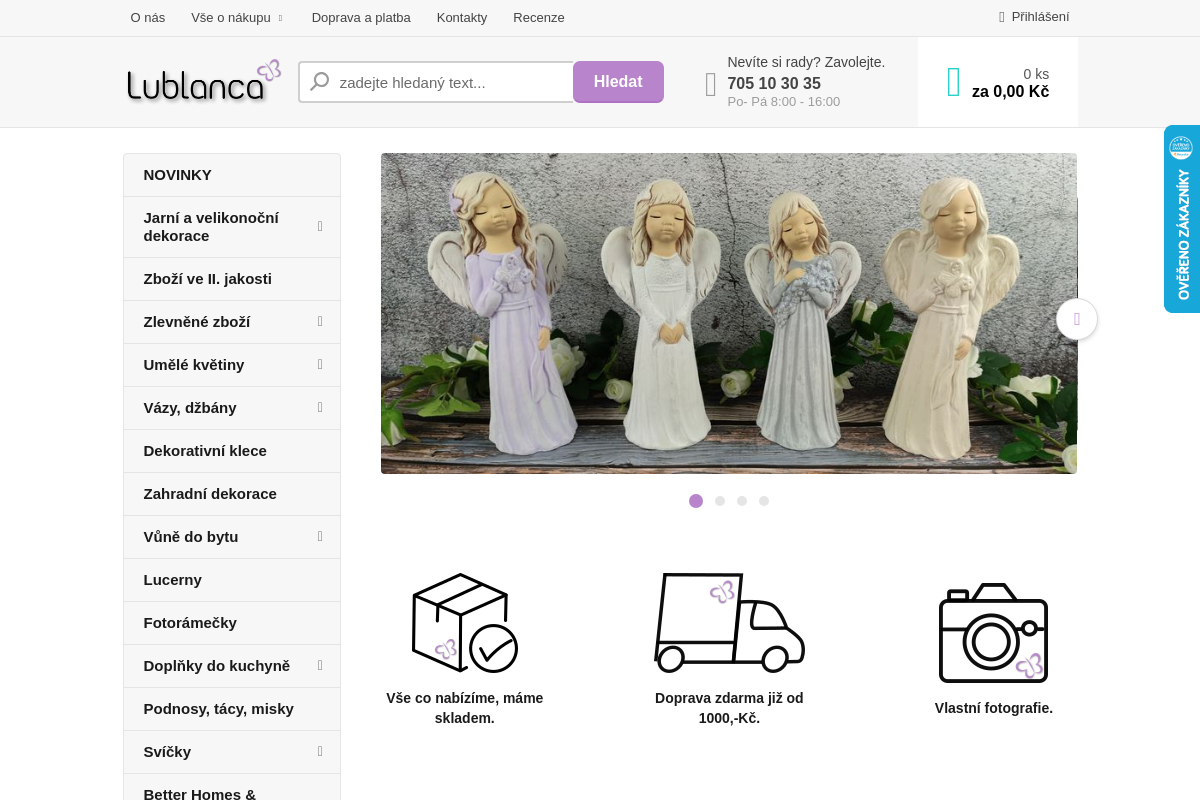Open the shopping cart icon
Image resolution: width=1200 pixels, height=800 pixels.
click(953, 82)
